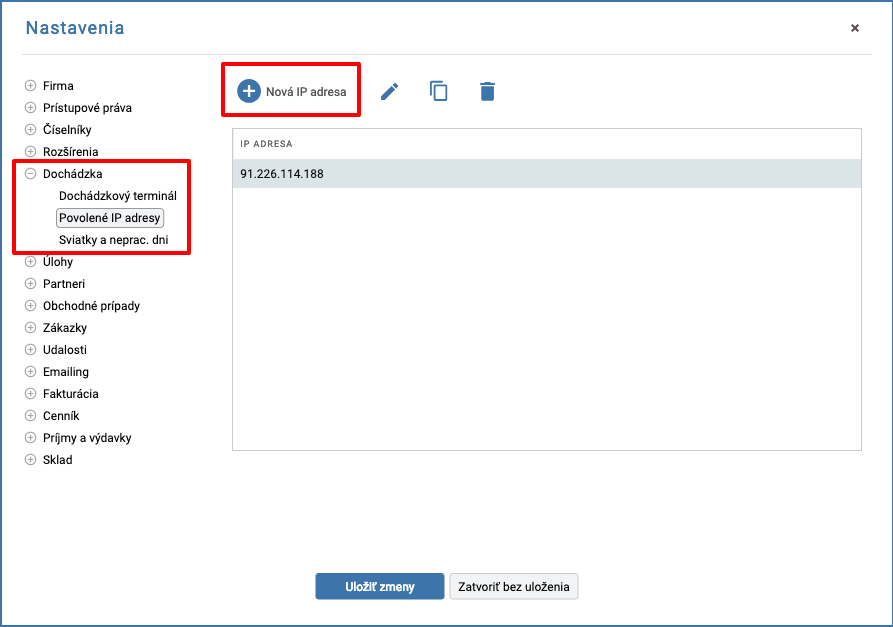This screenshot has height=627, width=893.
Task: Click the IP ADRESA column header
Action: [x=267, y=144]
